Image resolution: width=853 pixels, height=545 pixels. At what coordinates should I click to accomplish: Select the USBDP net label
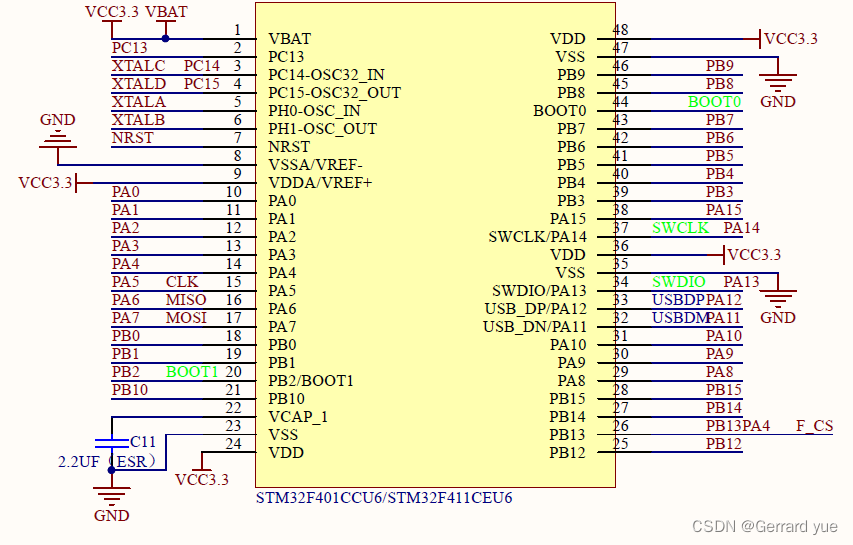pos(678,300)
